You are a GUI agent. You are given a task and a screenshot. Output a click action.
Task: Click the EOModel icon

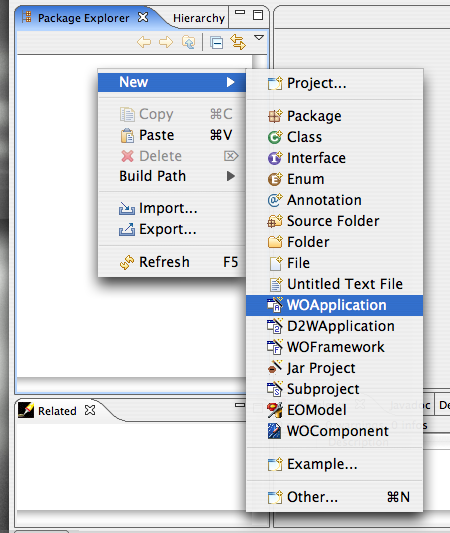275,410
